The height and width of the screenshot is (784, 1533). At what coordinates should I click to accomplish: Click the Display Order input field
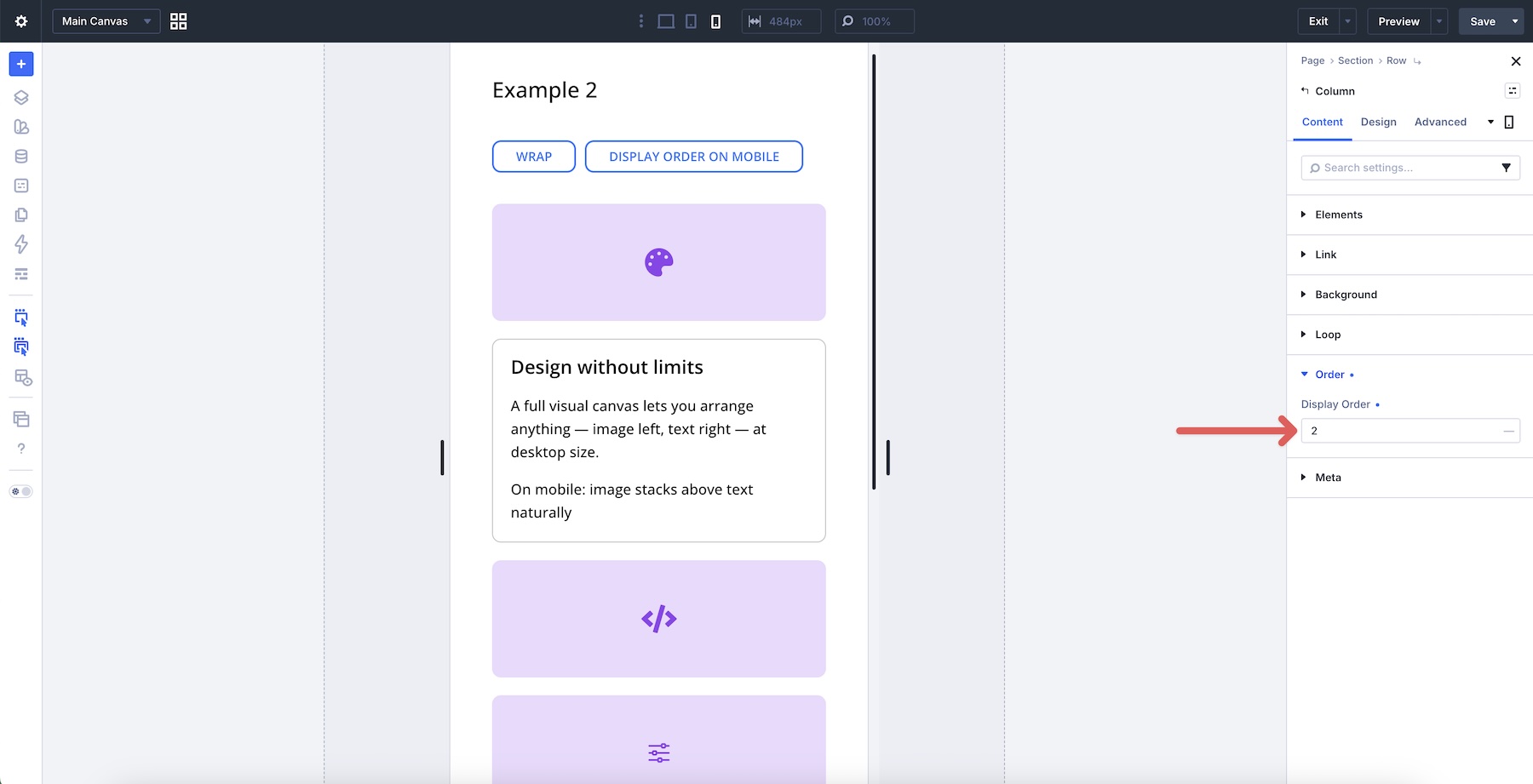(1410, 431)
